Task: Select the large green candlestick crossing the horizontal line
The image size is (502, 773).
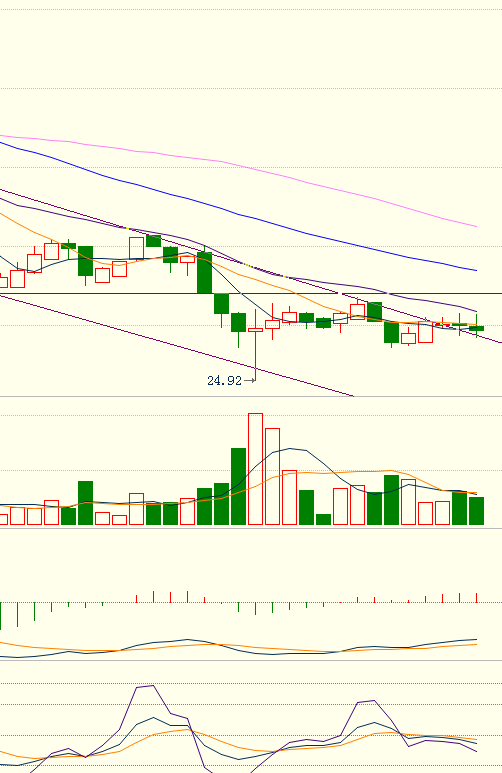Action: (204, 273)
